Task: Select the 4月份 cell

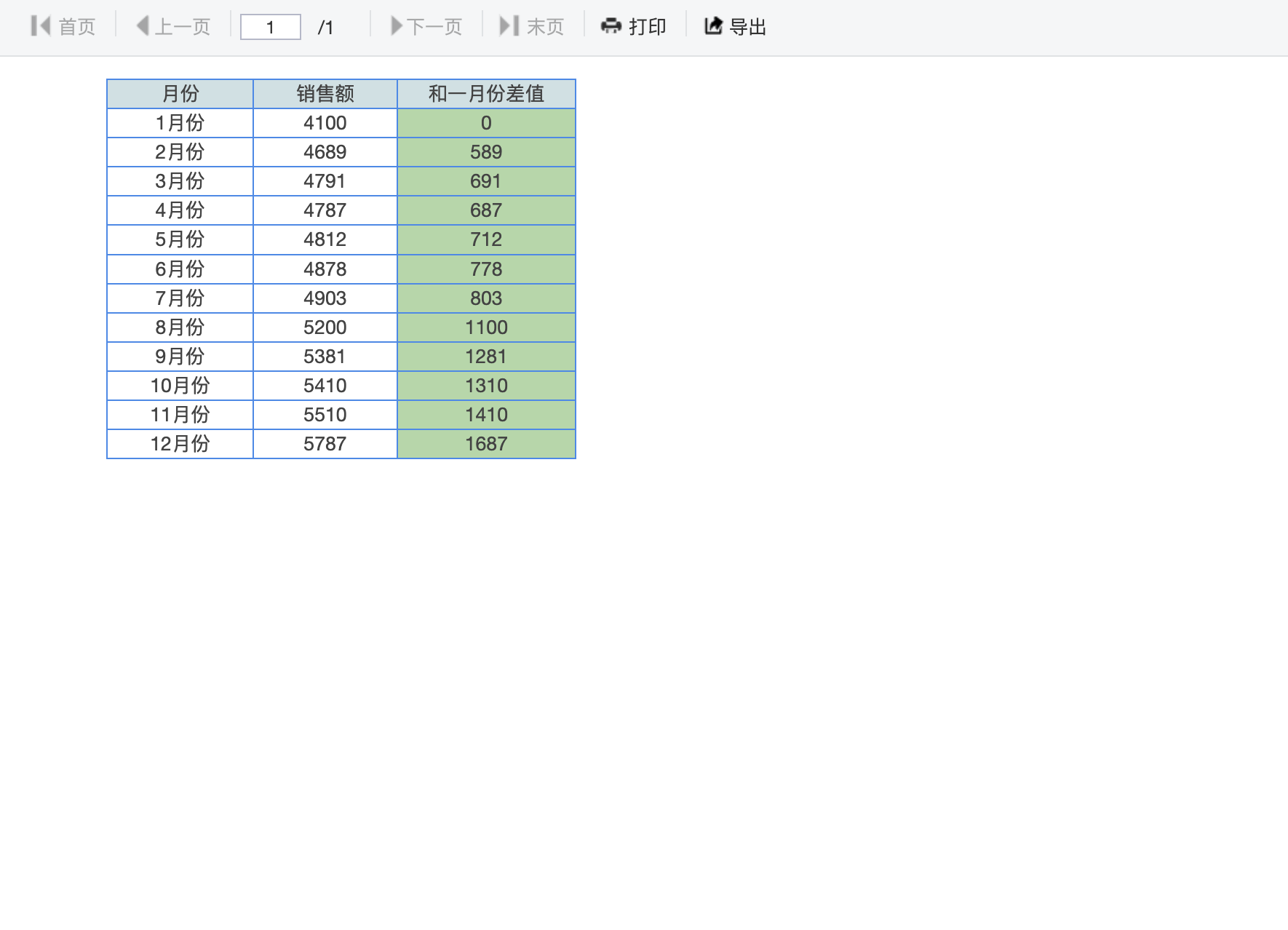Action: point(180,210)
